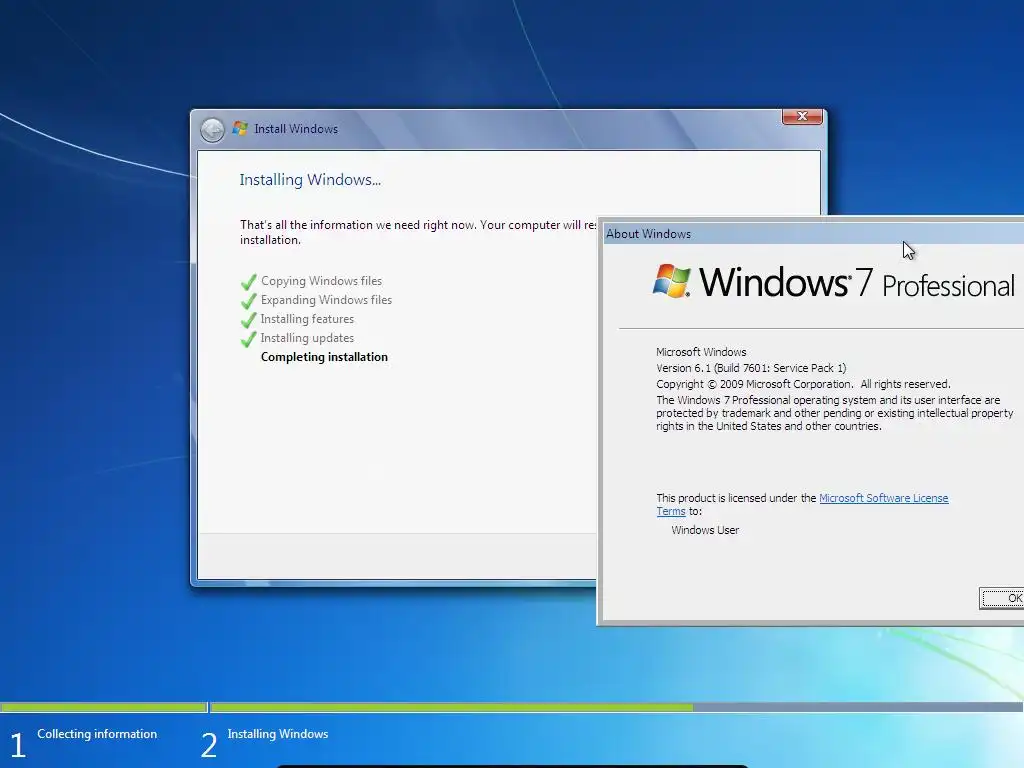The height and width of the screenshot is (768, 1024).
Task: Click the 'Windows User' licensee name
Action: point(705,530)
